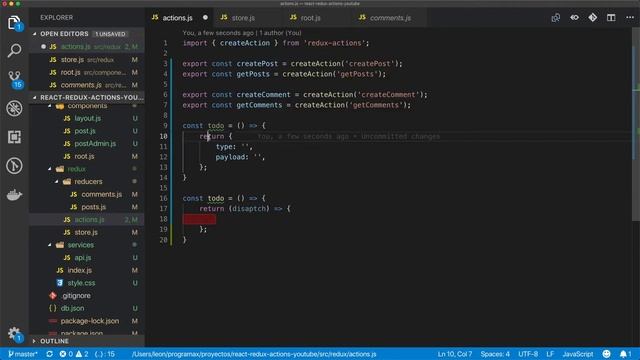640x360 pixels.
Task: Open the Search view
Action: coord(14,51)
